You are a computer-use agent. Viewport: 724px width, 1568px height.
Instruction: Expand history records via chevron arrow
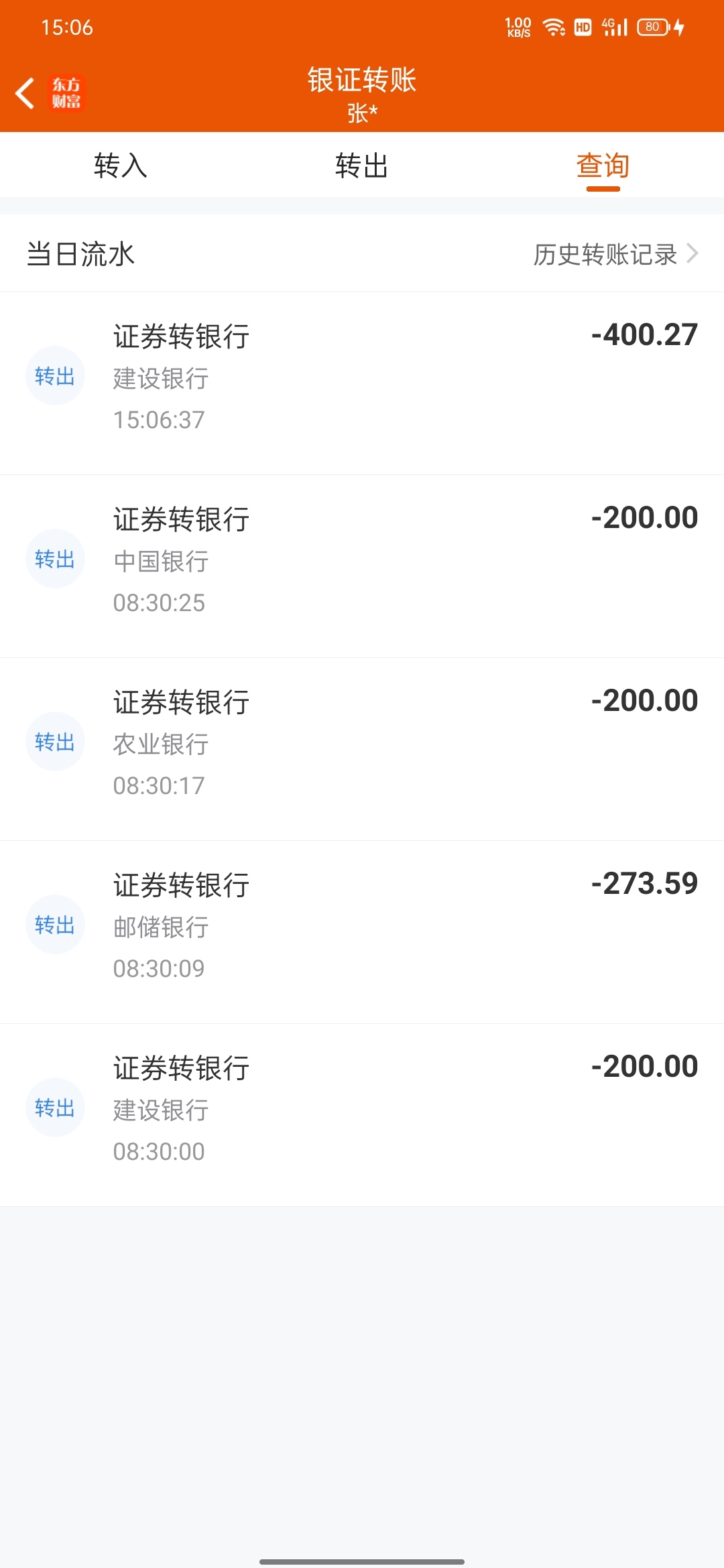pyautogui.click(x=692, y=254)
